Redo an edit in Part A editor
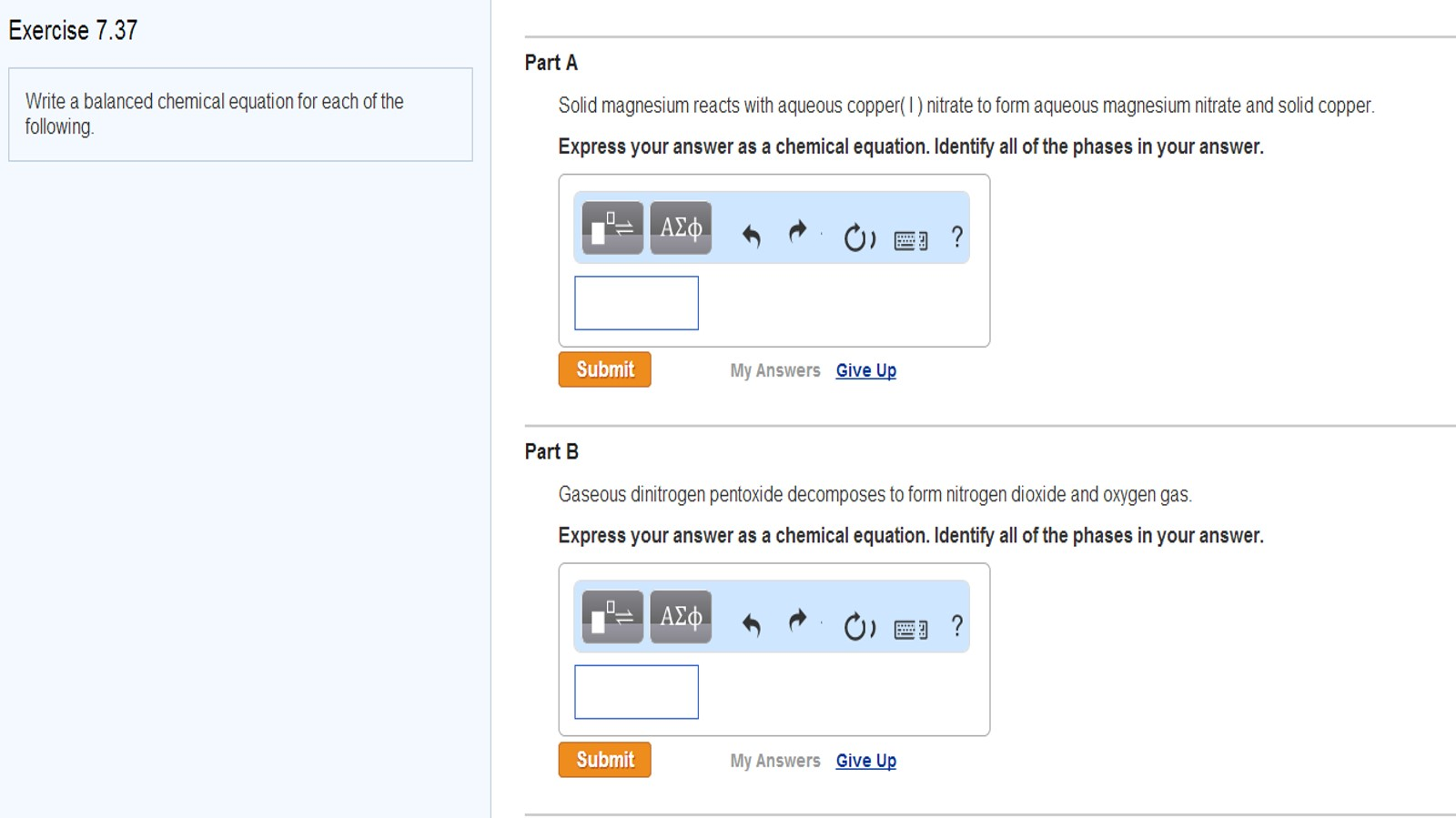 796,232
